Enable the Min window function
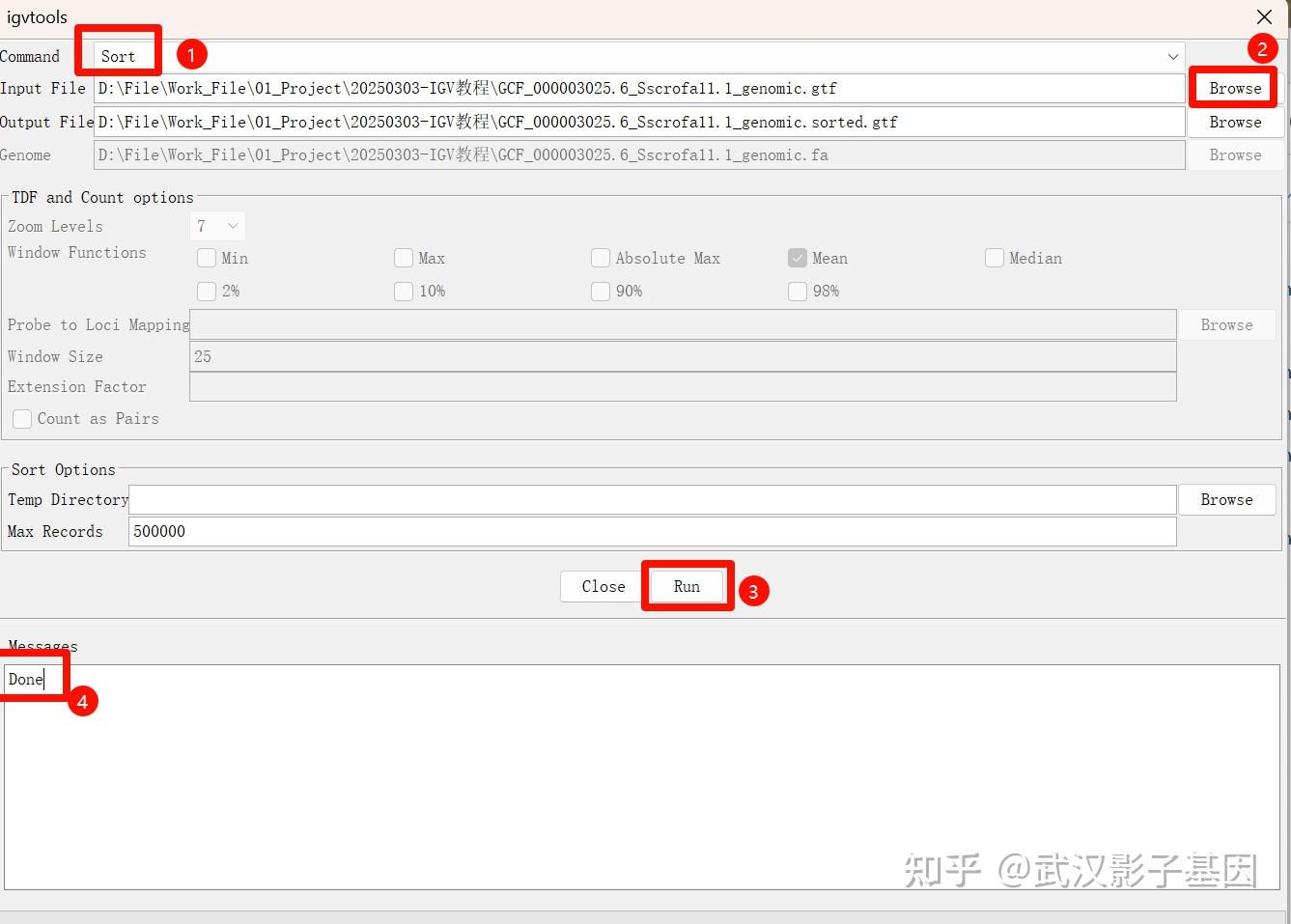This screenshot has height=924, width=1291. [x=207, y=258]
